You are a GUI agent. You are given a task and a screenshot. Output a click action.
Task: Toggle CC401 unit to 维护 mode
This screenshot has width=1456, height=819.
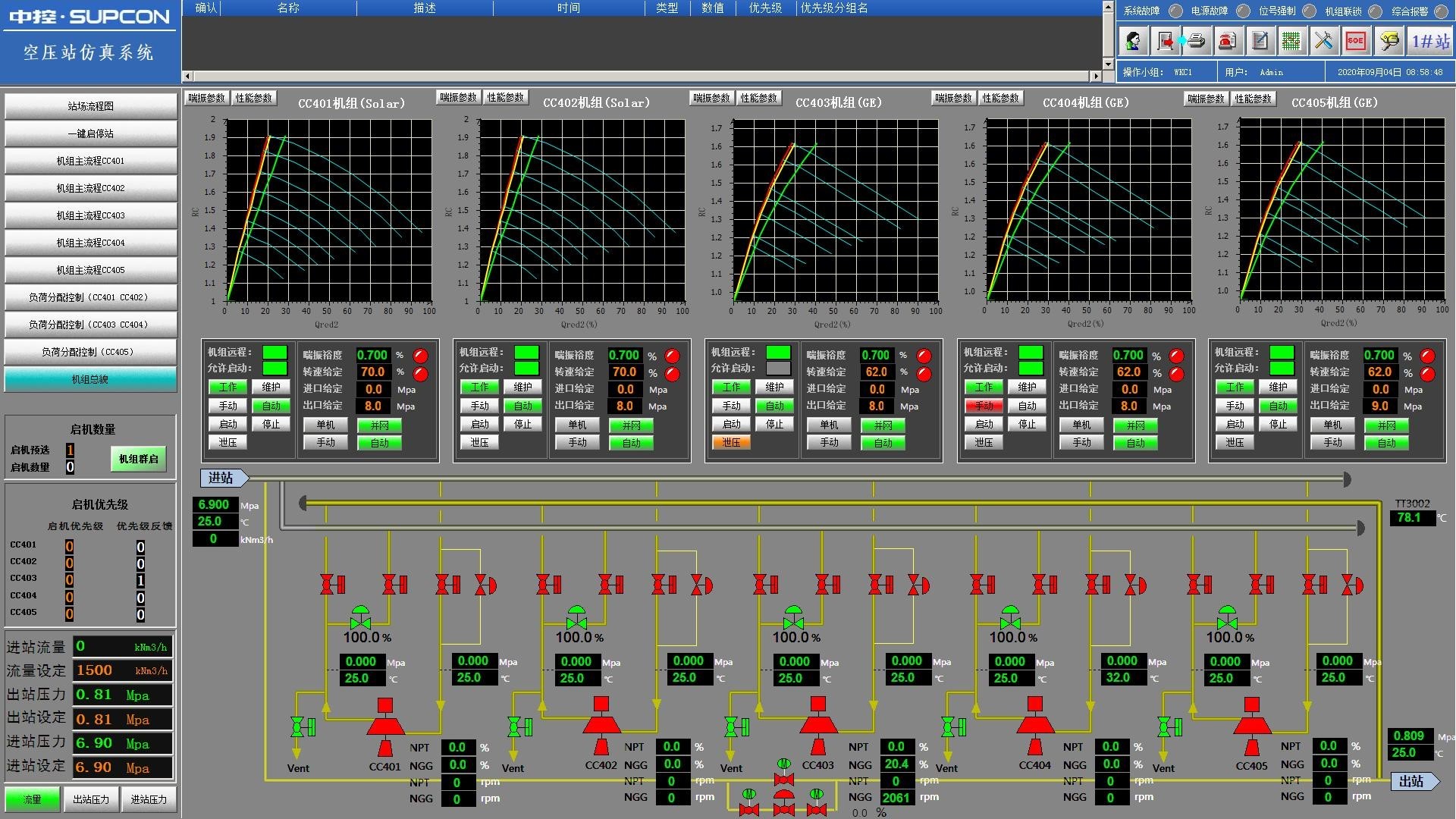(271, 387)
